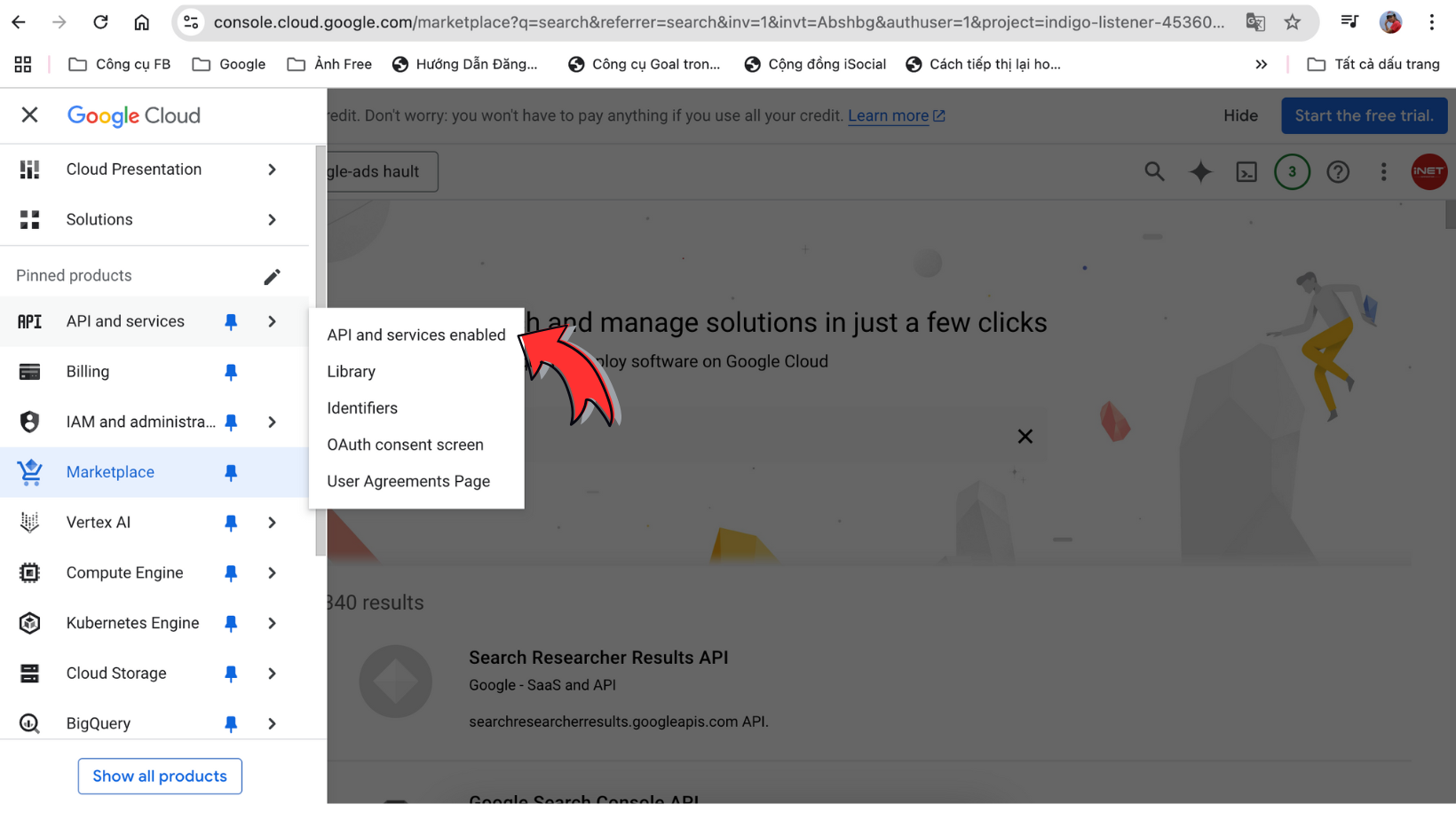1456x820 pixels.
Task: Unpin Billing from pinned products
Action: pos(231,372)
